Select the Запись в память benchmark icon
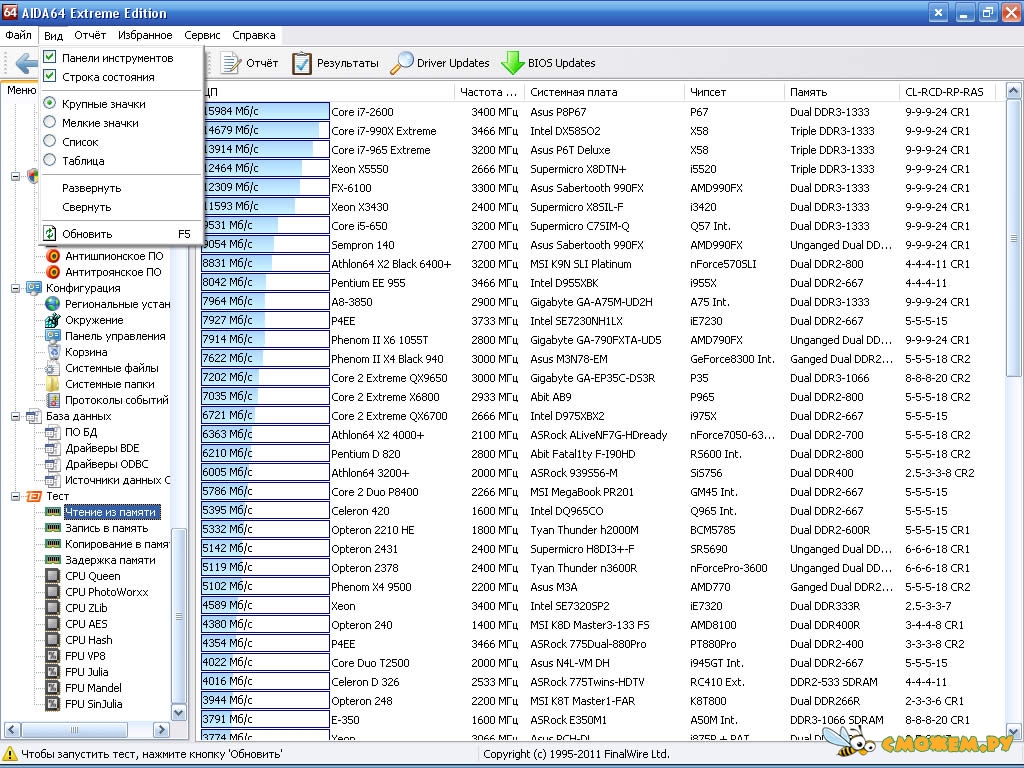This screenshot has height=768, width=1024. coord(53,528)
